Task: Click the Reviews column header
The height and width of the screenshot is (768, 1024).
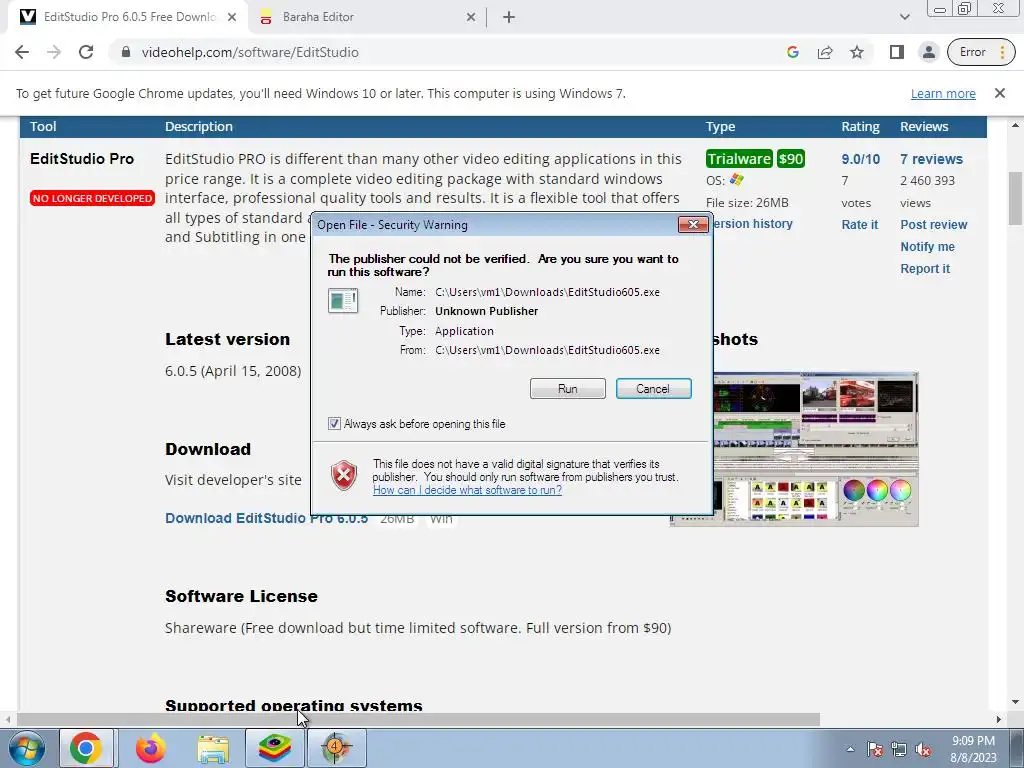Action: click(x=924, y=127)
